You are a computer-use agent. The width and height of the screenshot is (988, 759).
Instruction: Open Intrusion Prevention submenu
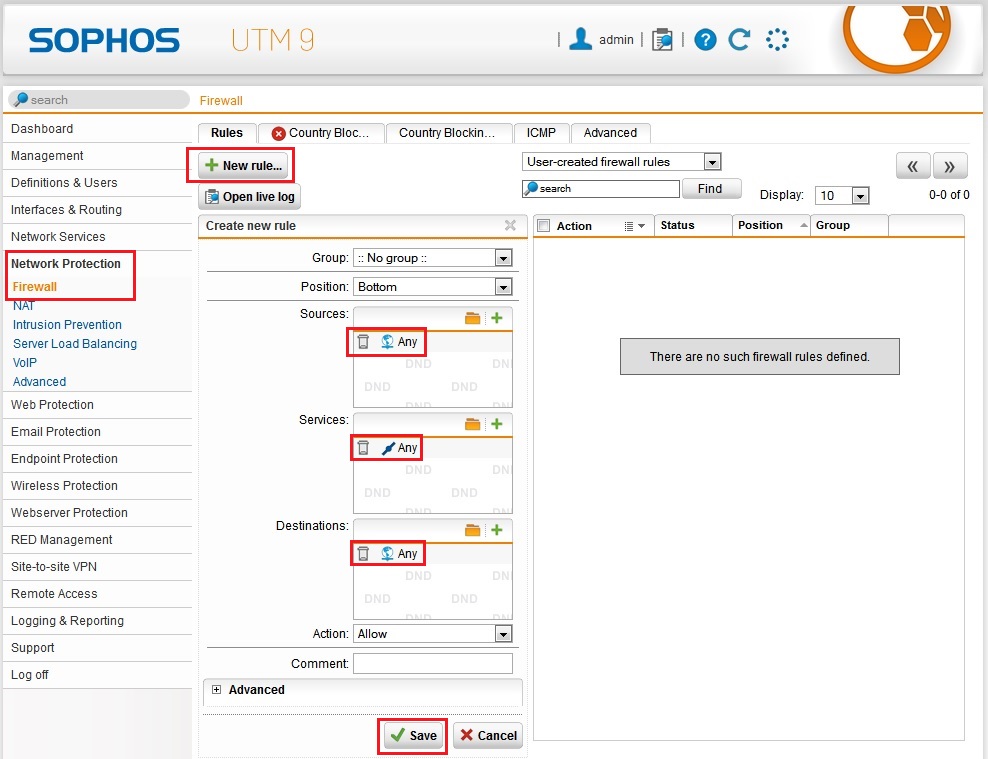point(67,324)
